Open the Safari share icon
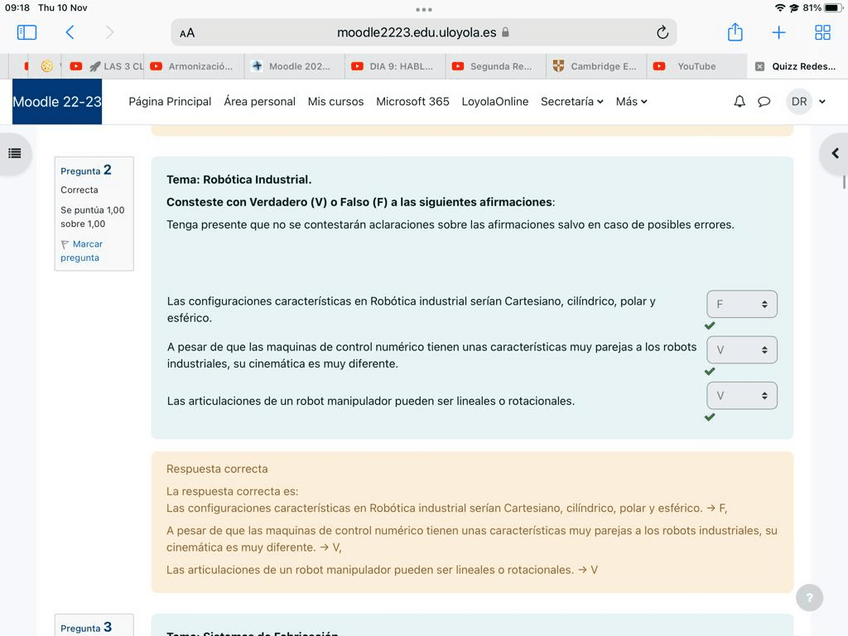Screen dimensions: 848x636 click(x=735, y=32)
